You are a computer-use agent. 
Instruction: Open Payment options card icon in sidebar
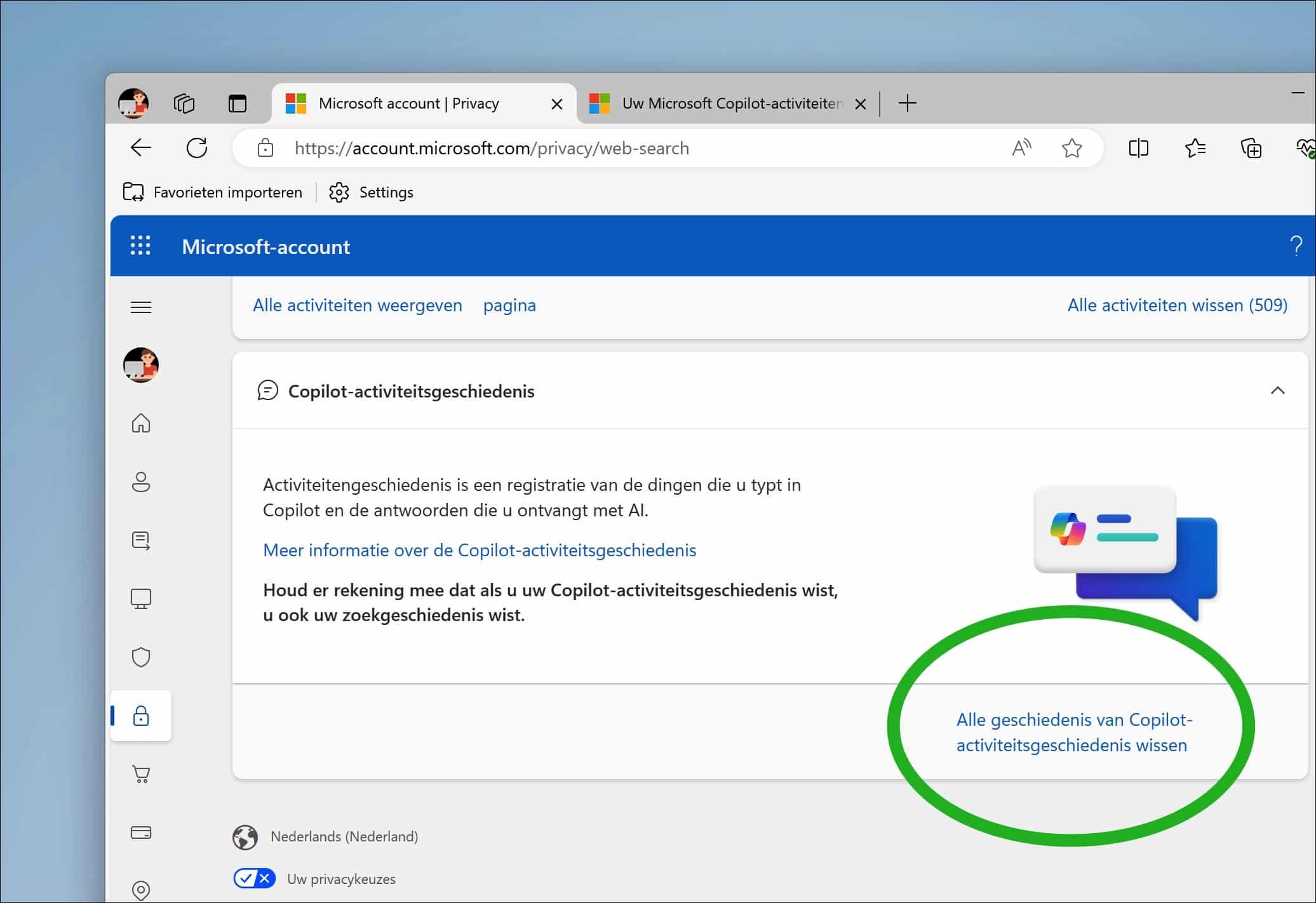pos(141,833)
